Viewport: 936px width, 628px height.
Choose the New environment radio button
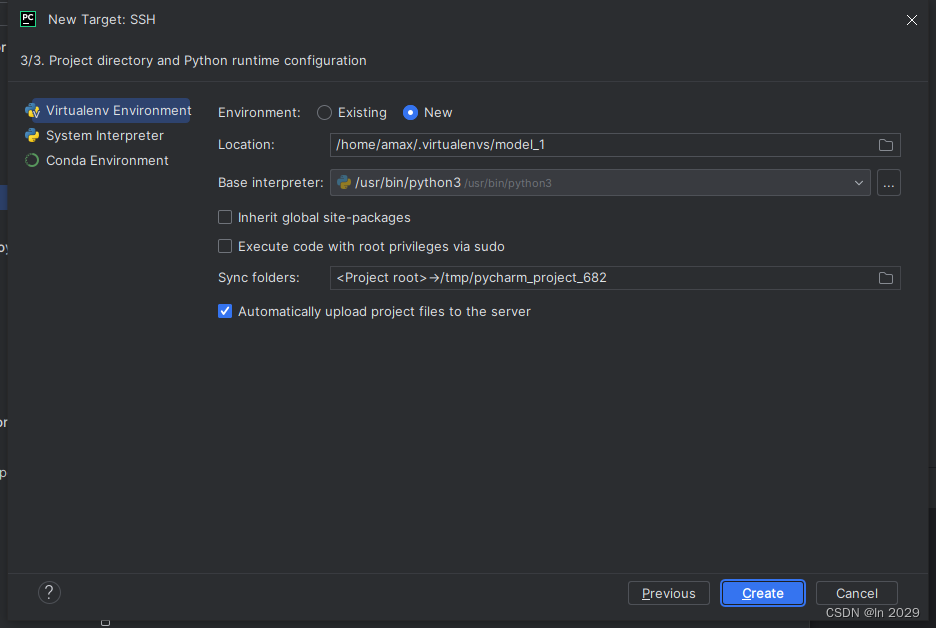[410, 113]
